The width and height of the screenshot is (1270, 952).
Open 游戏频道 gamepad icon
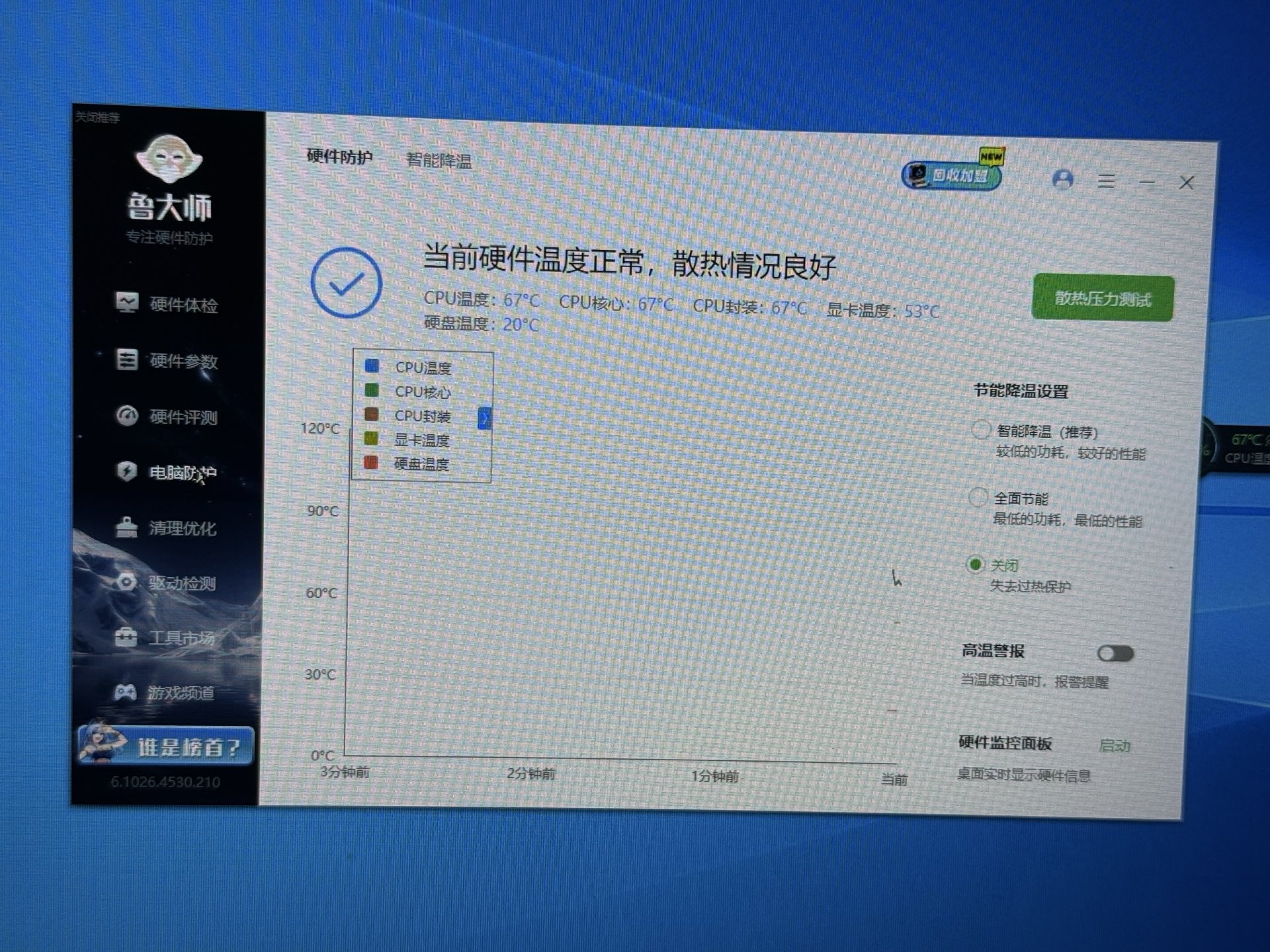coord(126,692)
